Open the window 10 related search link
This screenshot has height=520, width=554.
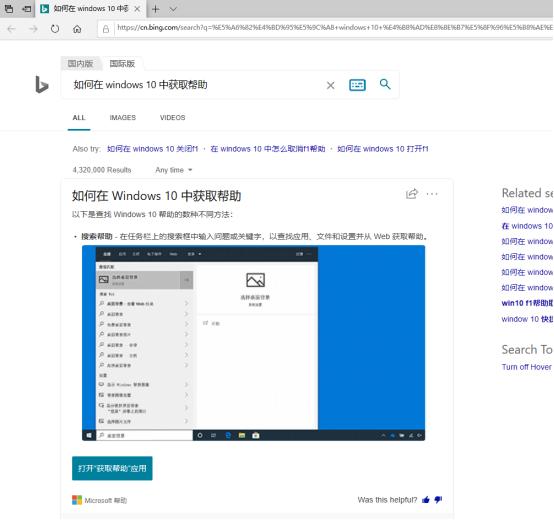pos(527,319)
